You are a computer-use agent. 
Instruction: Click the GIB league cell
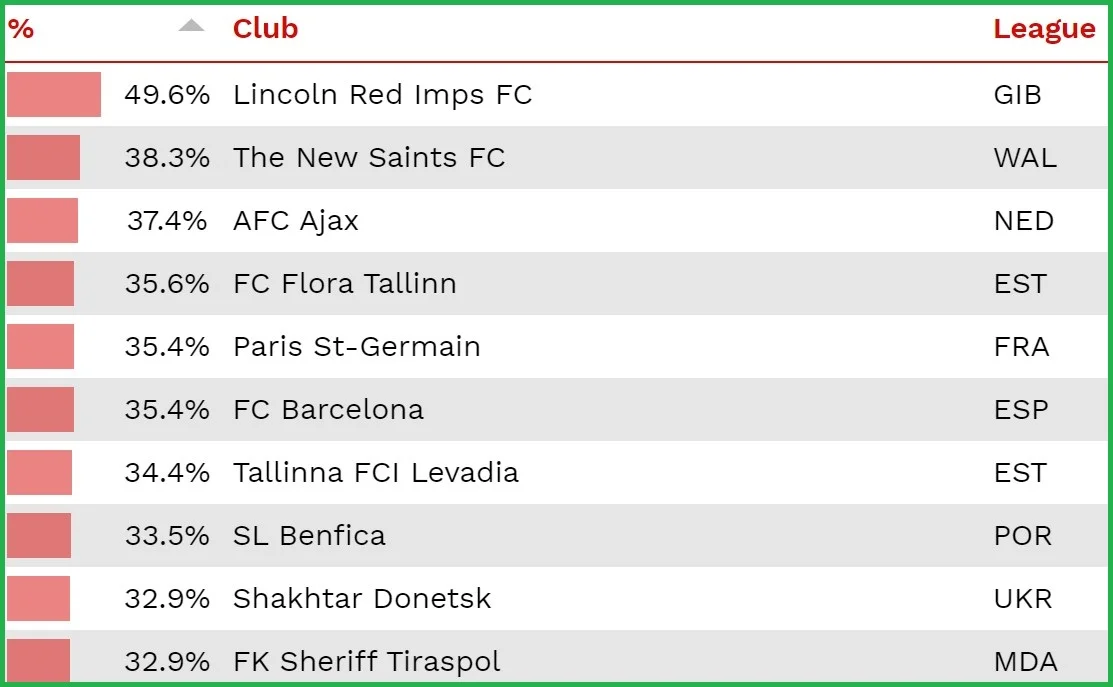tap(1017, 95)
